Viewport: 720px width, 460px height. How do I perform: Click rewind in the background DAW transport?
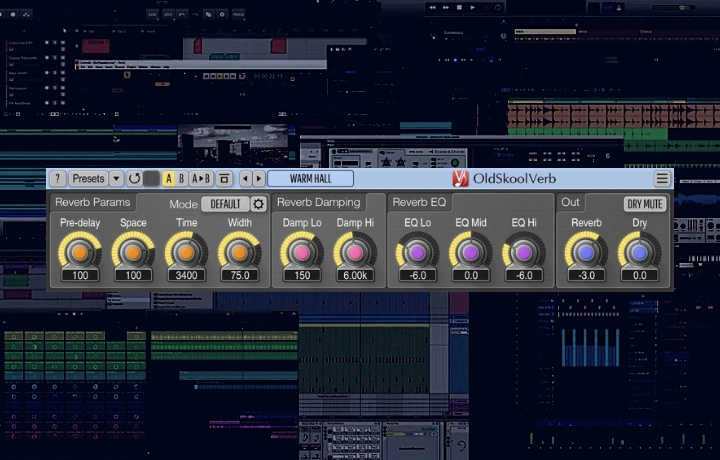pyautogui.click(x=433, y=7)
